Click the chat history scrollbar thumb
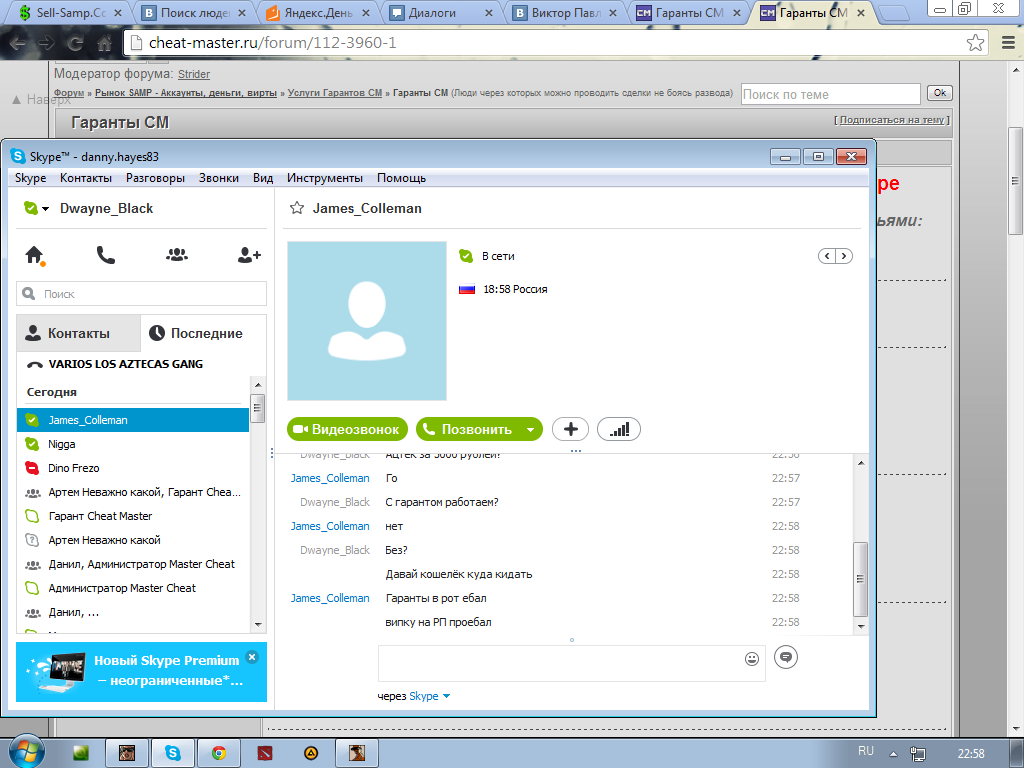The image size is (1024, 768). 861,579
